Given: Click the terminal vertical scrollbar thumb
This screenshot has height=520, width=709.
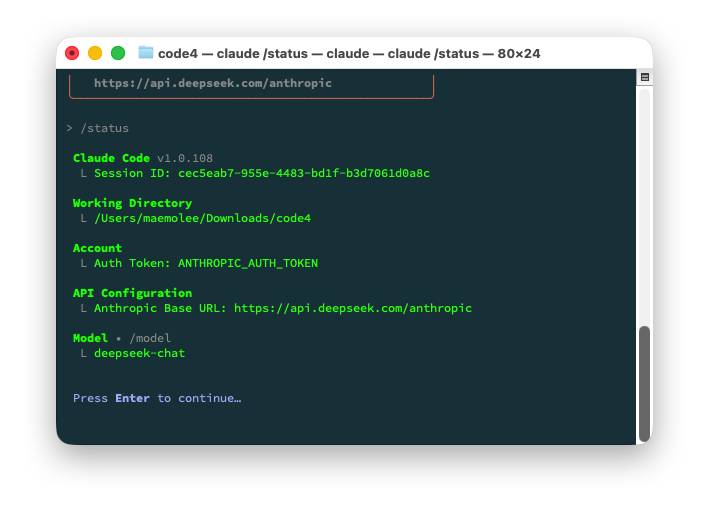Looking at the screenshot, I should coord(644,383).
